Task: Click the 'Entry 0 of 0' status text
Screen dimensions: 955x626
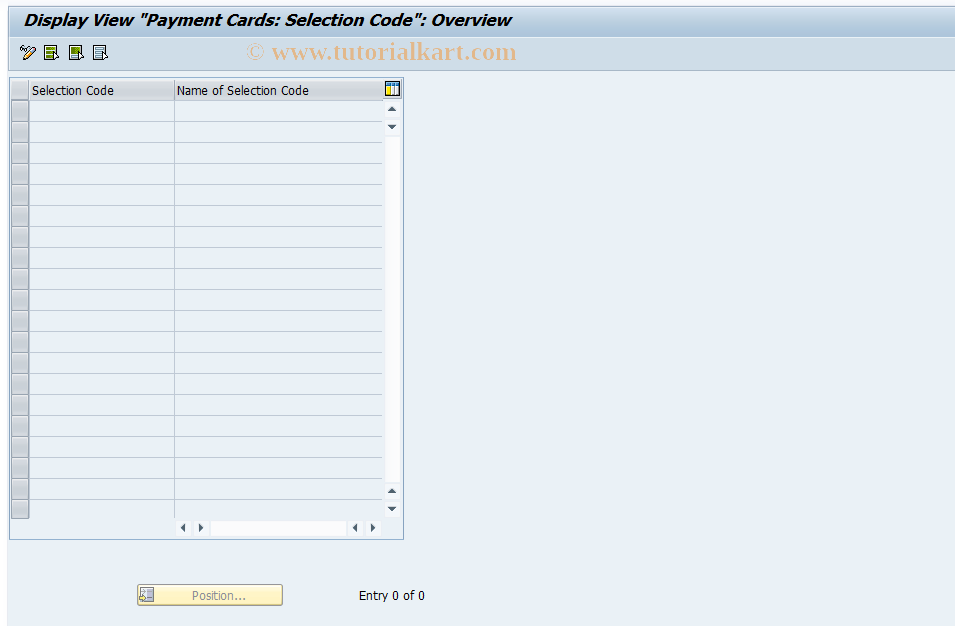Action: tap(392, 596)
